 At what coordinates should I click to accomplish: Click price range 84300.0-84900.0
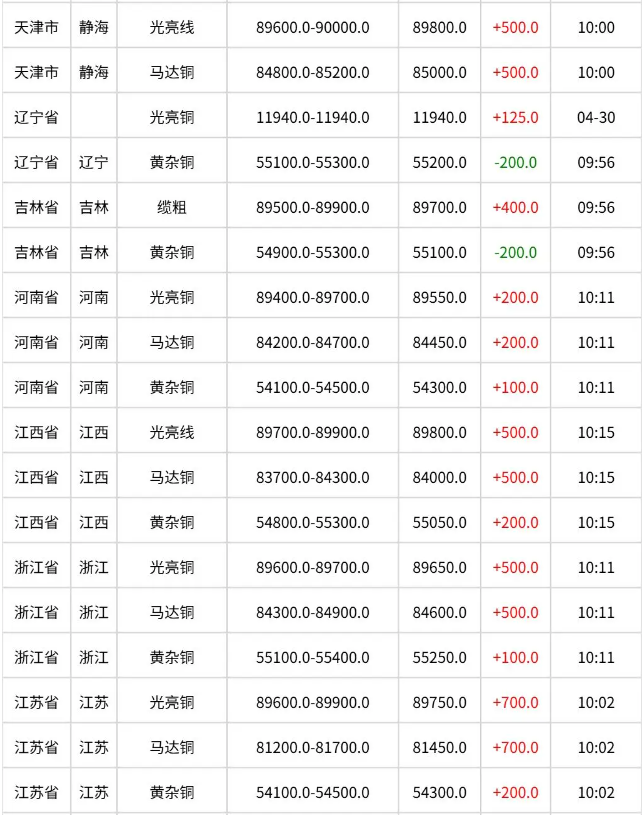tap(312, 613)
